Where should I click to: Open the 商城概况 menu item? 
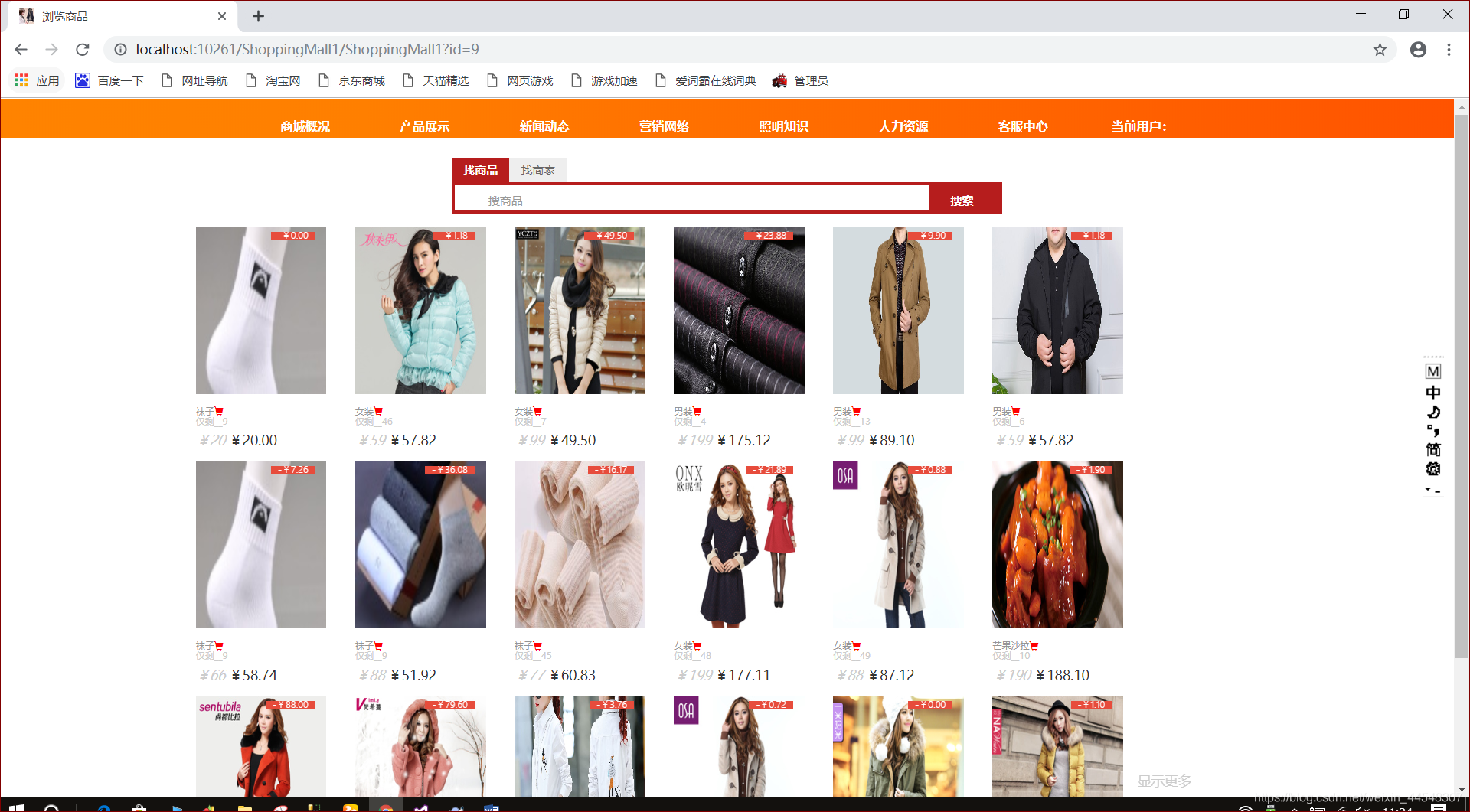(x=305, y=126)
